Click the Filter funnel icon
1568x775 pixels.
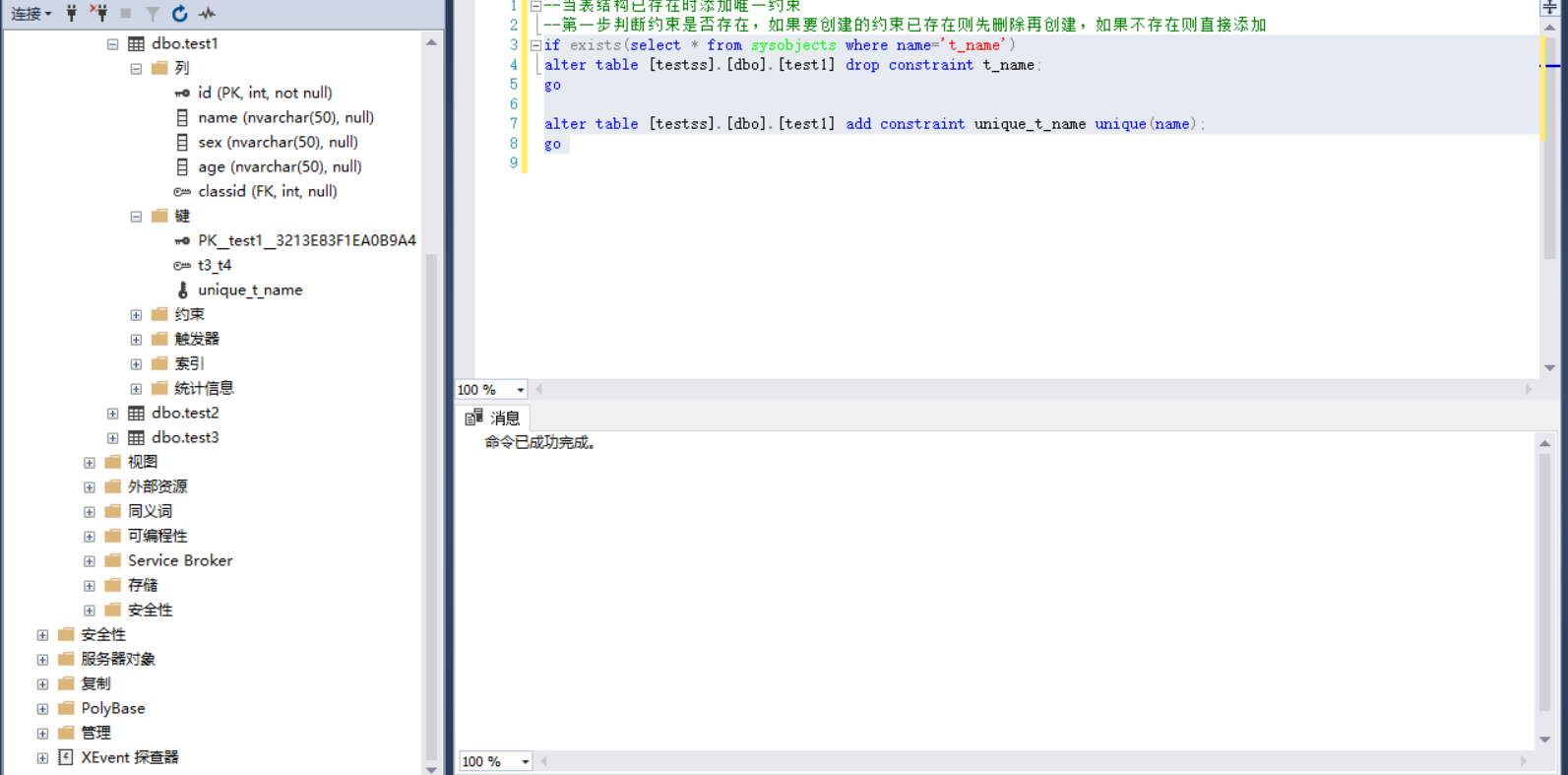[153, 13]
